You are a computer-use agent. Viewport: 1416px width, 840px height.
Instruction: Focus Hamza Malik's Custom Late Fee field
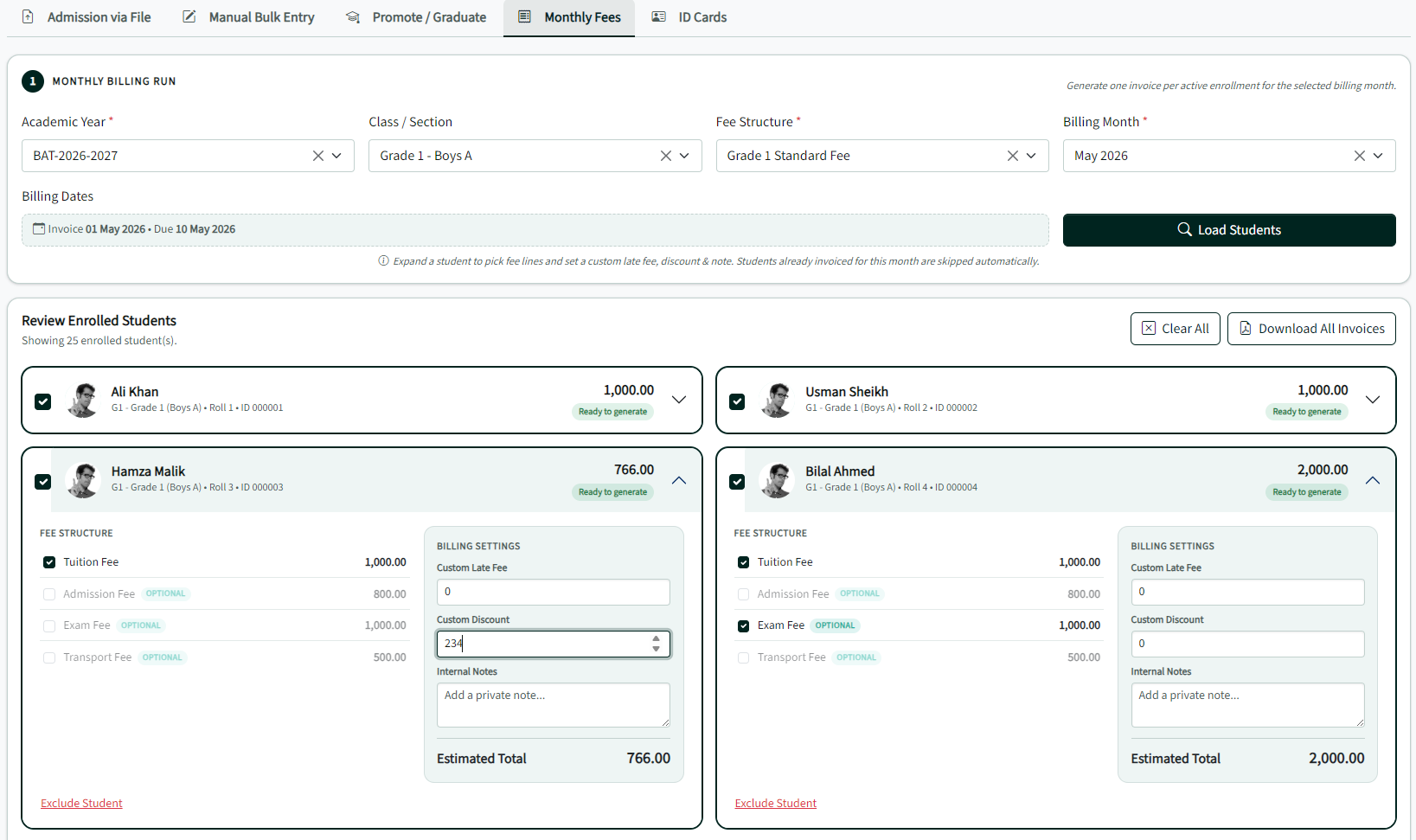click(554, 592)
